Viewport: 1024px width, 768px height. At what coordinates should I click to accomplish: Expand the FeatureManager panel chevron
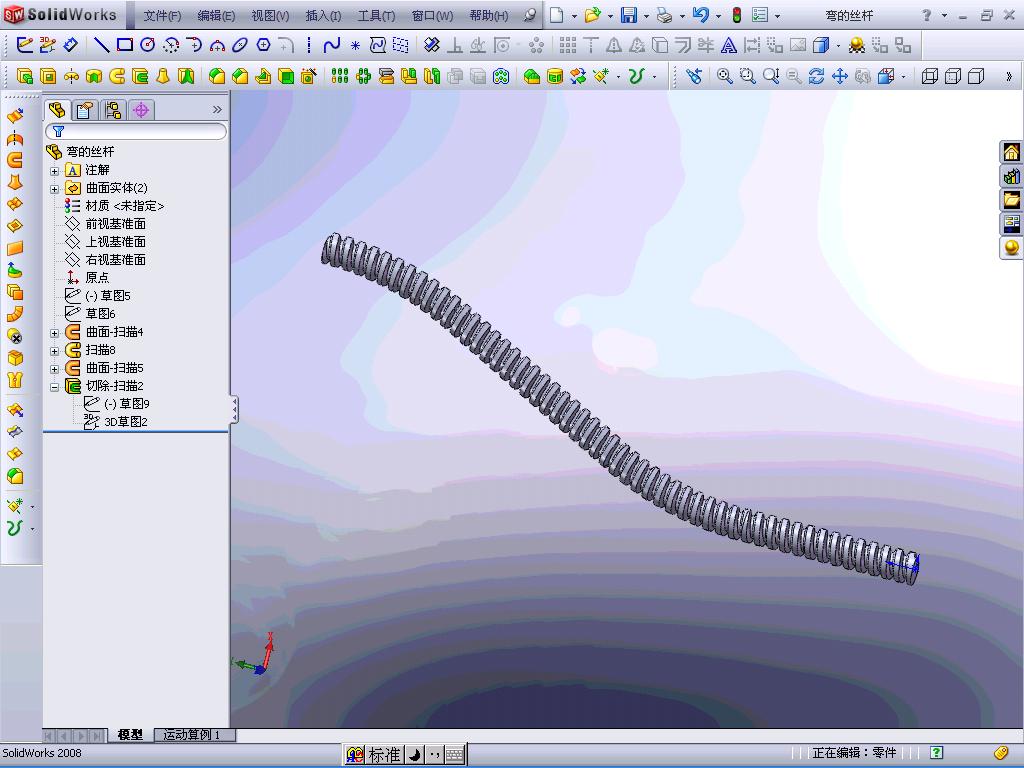[x=217, y=110]
